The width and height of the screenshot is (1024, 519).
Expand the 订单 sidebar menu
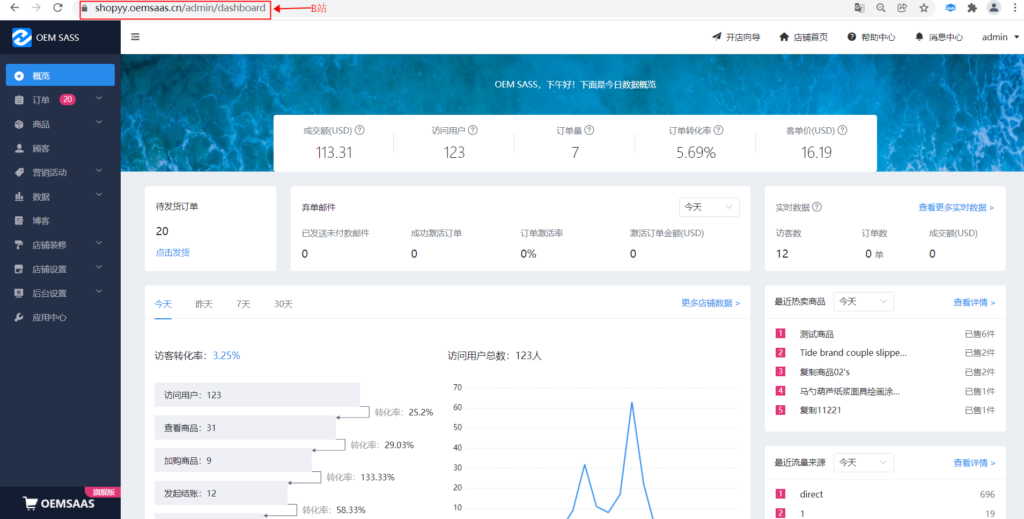pos(60,100)
